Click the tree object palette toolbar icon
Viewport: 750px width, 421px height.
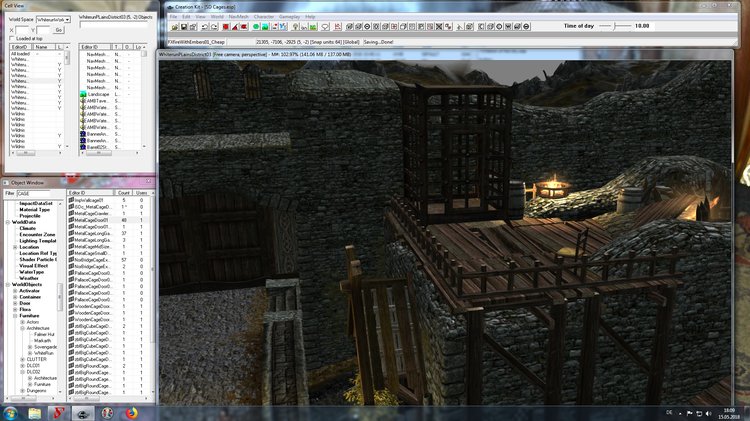coord(295,27)
